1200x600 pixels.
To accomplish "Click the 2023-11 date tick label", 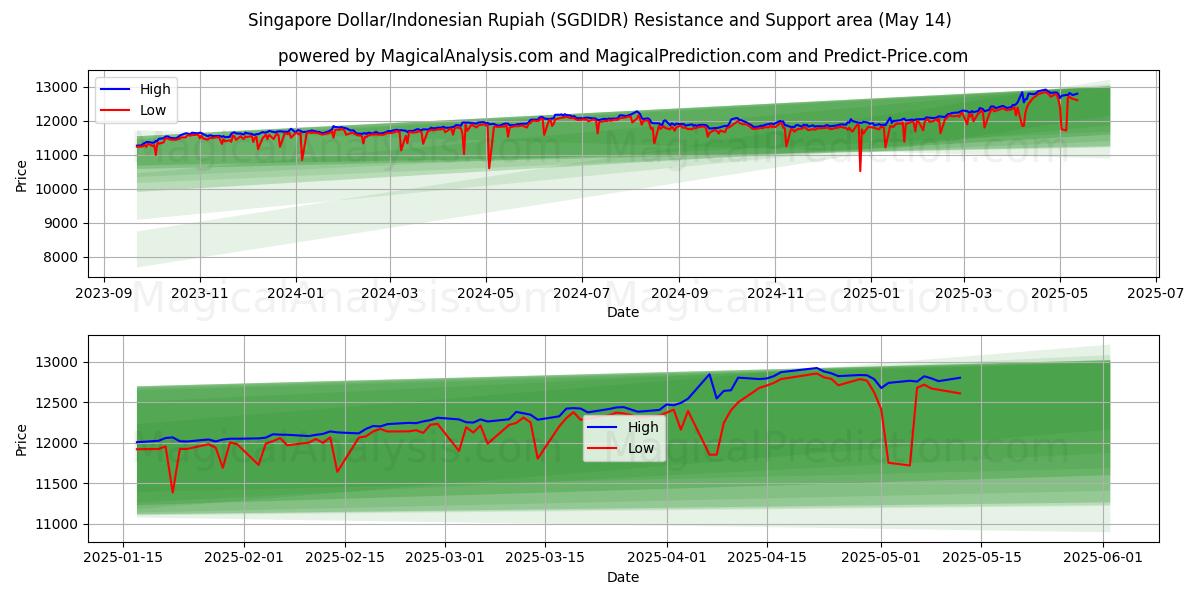I will point(200,294).
